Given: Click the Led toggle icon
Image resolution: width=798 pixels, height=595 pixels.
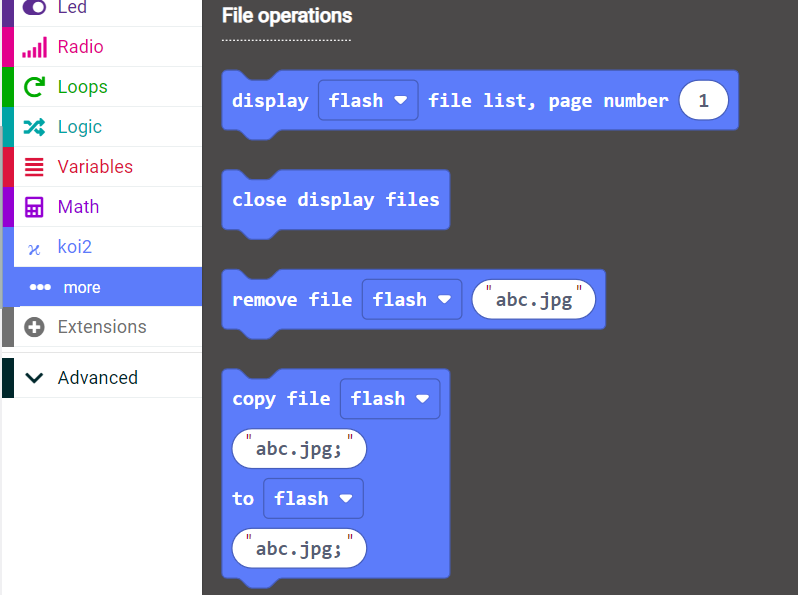Looking at the screenshot, I should [34, 8].
